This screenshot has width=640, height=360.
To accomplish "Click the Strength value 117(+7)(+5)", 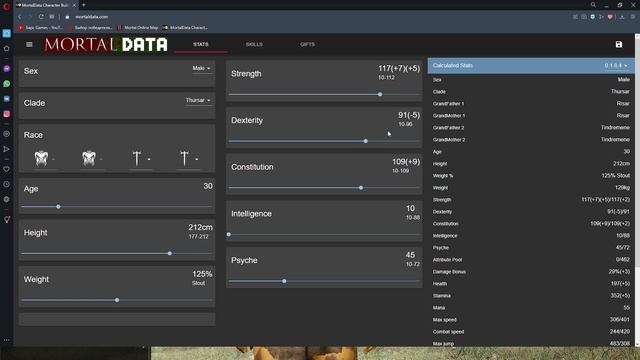I will pos(399,69).
